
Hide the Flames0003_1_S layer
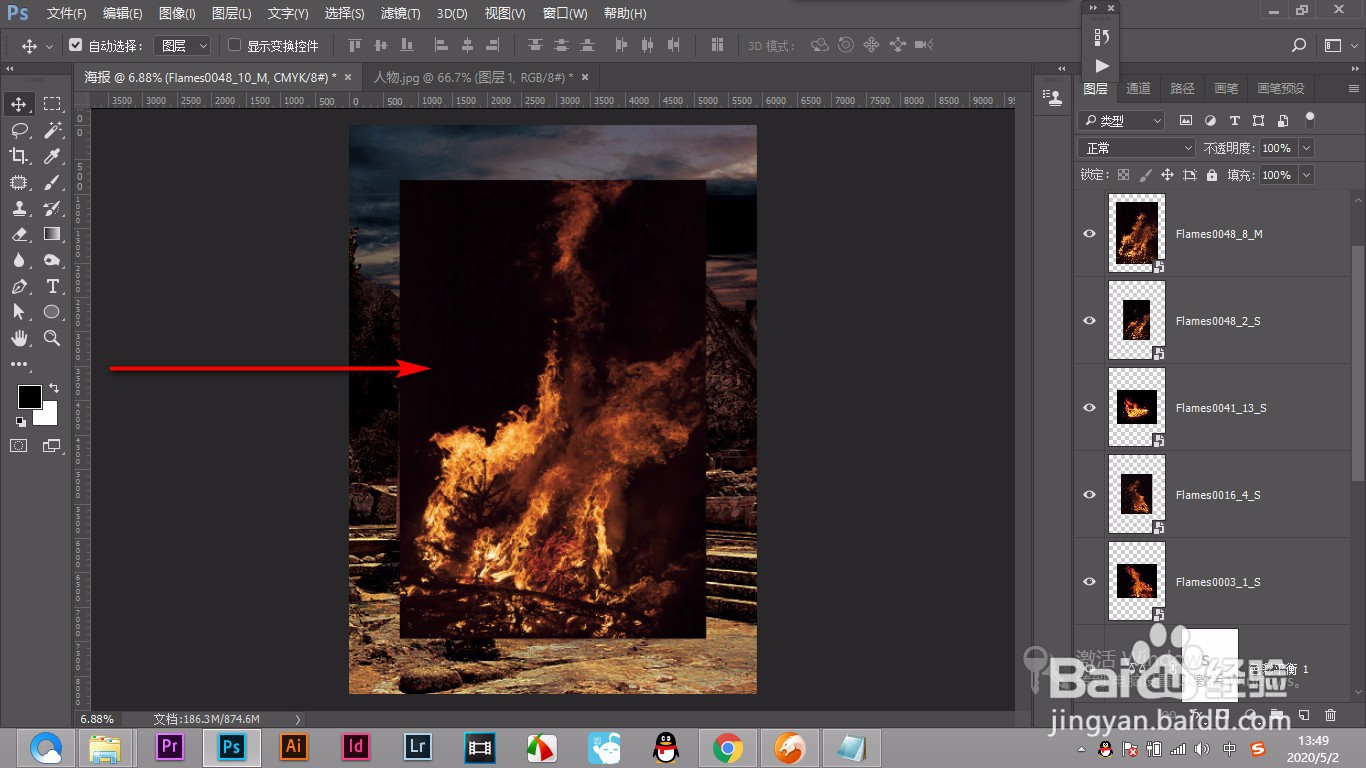click(x=1090, y=581)
